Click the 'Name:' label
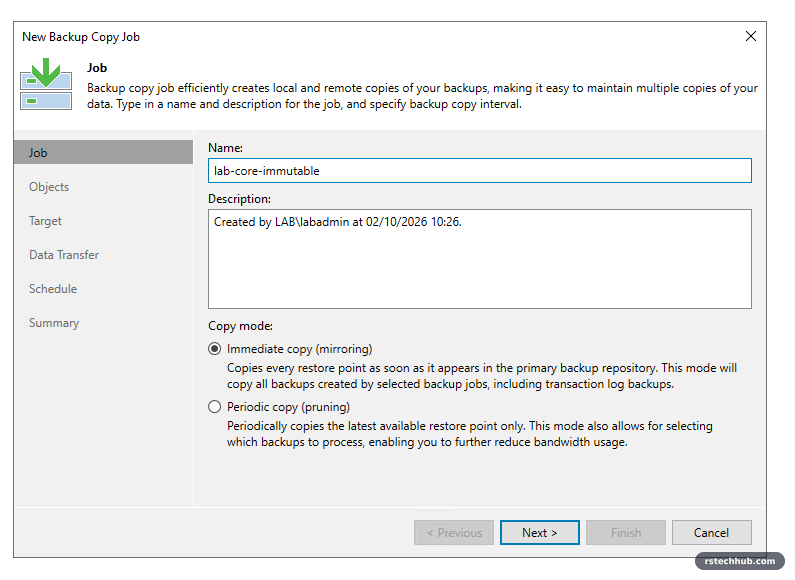Screen dimensions: 795x580 [226, 148]
